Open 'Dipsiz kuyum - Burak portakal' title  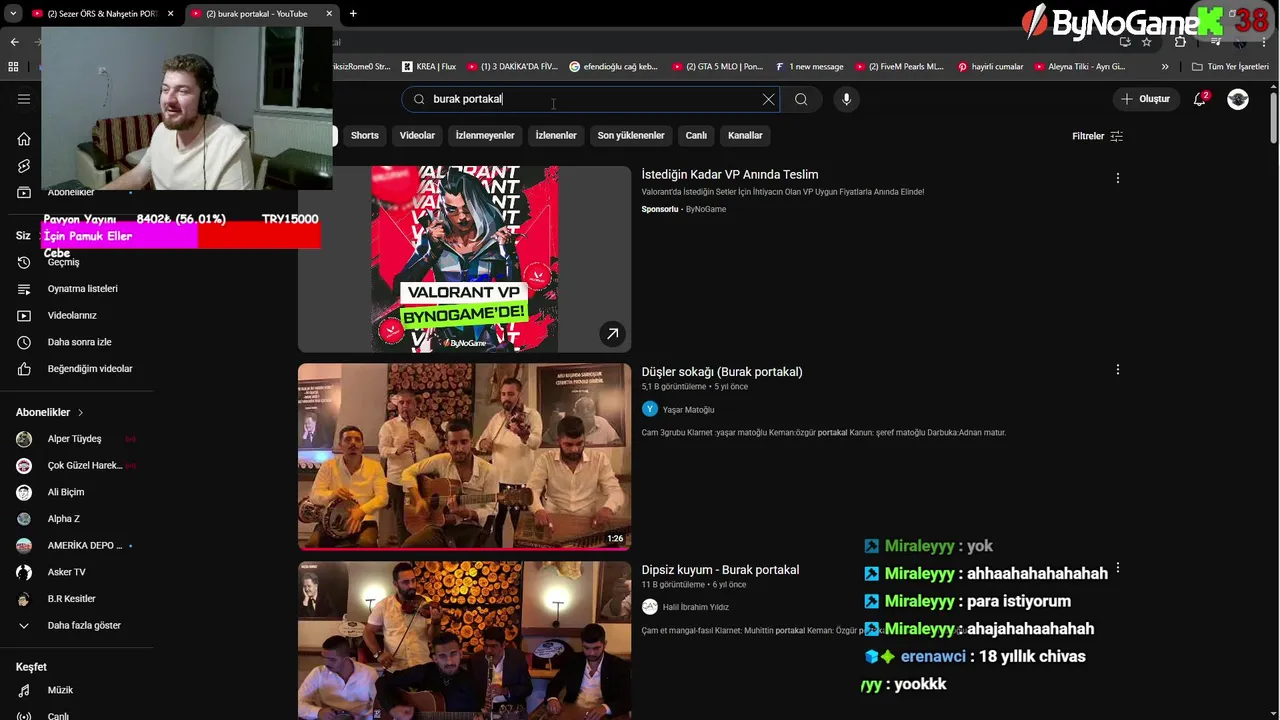tap(720, 569)
